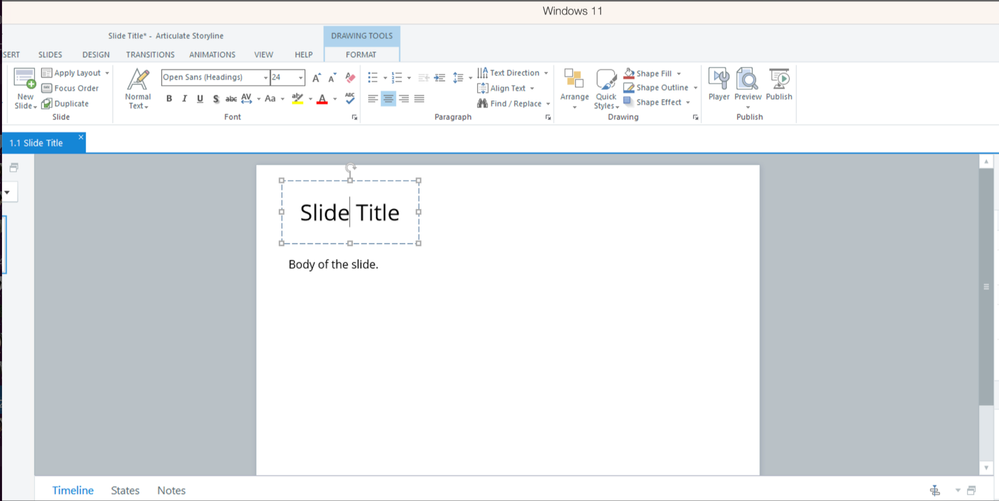999x501 pixels.
Task: Switch to the Timeline panel tab
Action: point(73,490)
